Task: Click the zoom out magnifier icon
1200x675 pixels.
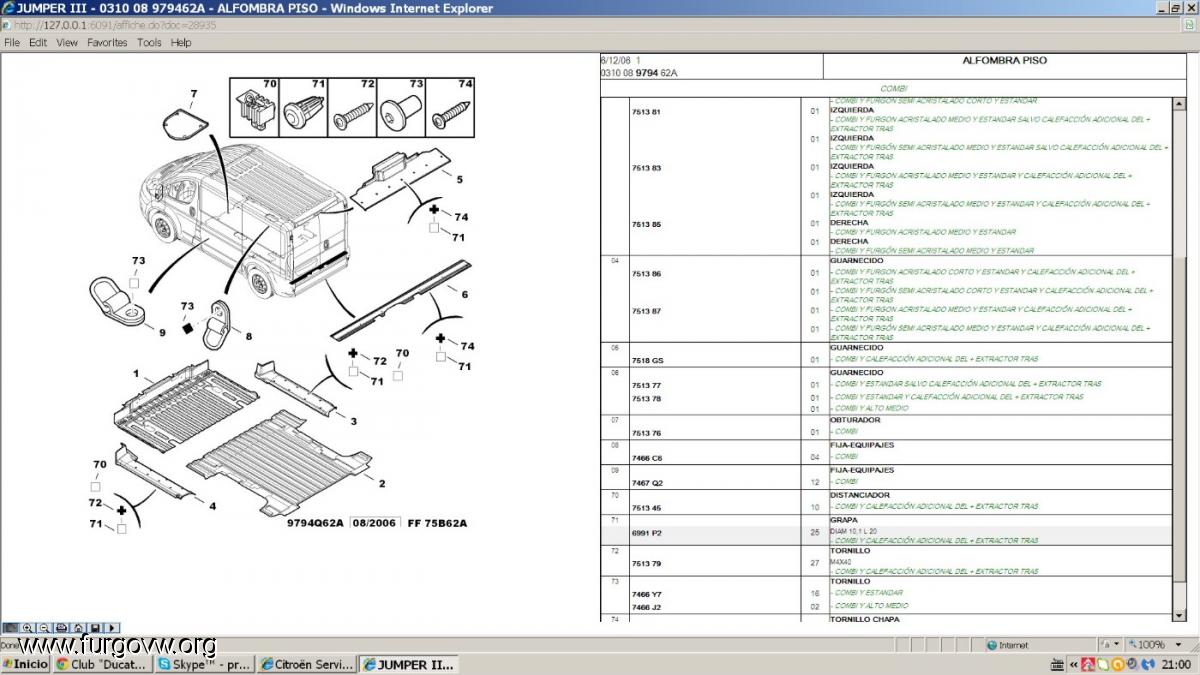Action: (x=45, y=628)
